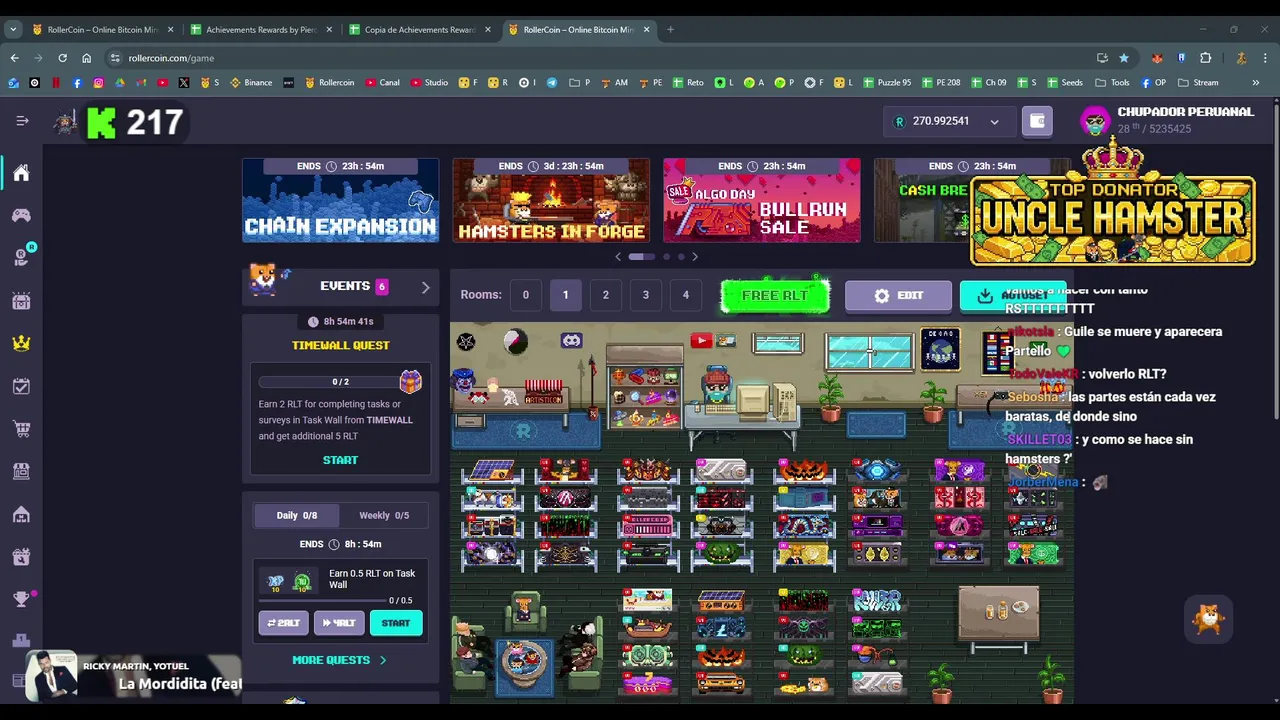Open the Seeds spreadsheet bookmark
This screenshot has width=1280, height=720.
pyautogui.click(x=1064, y=82)
